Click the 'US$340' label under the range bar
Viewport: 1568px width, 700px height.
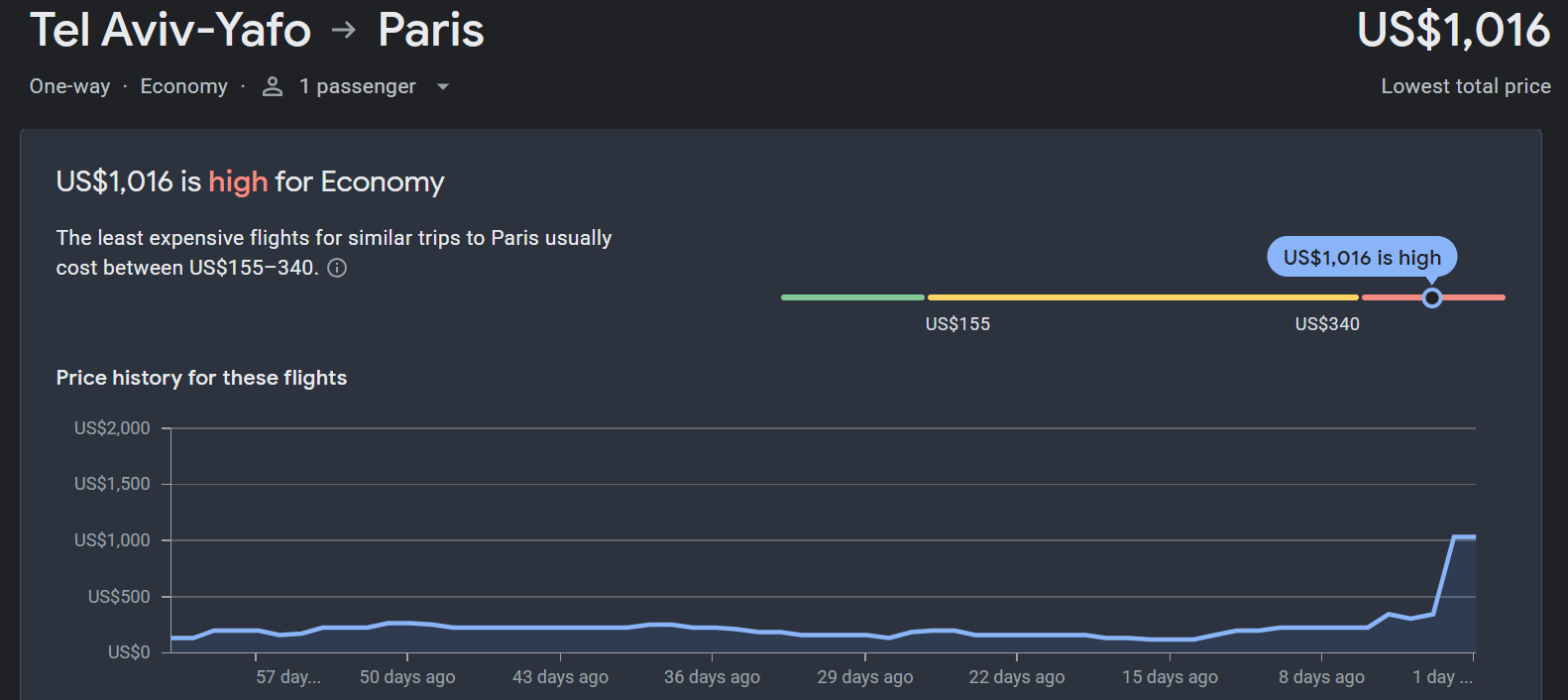[1327, 324]
